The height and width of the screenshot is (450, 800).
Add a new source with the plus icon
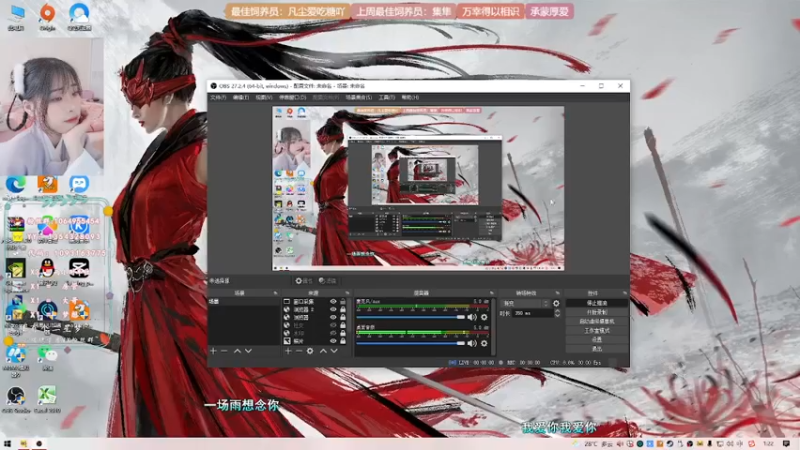click(288, 351)
